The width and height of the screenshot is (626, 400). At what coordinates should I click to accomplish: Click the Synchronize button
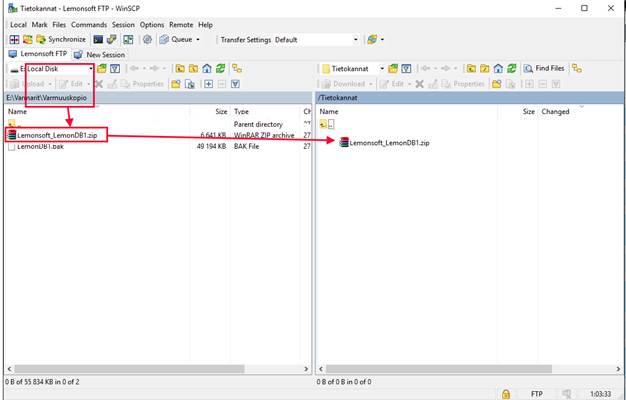coord(61,40)
